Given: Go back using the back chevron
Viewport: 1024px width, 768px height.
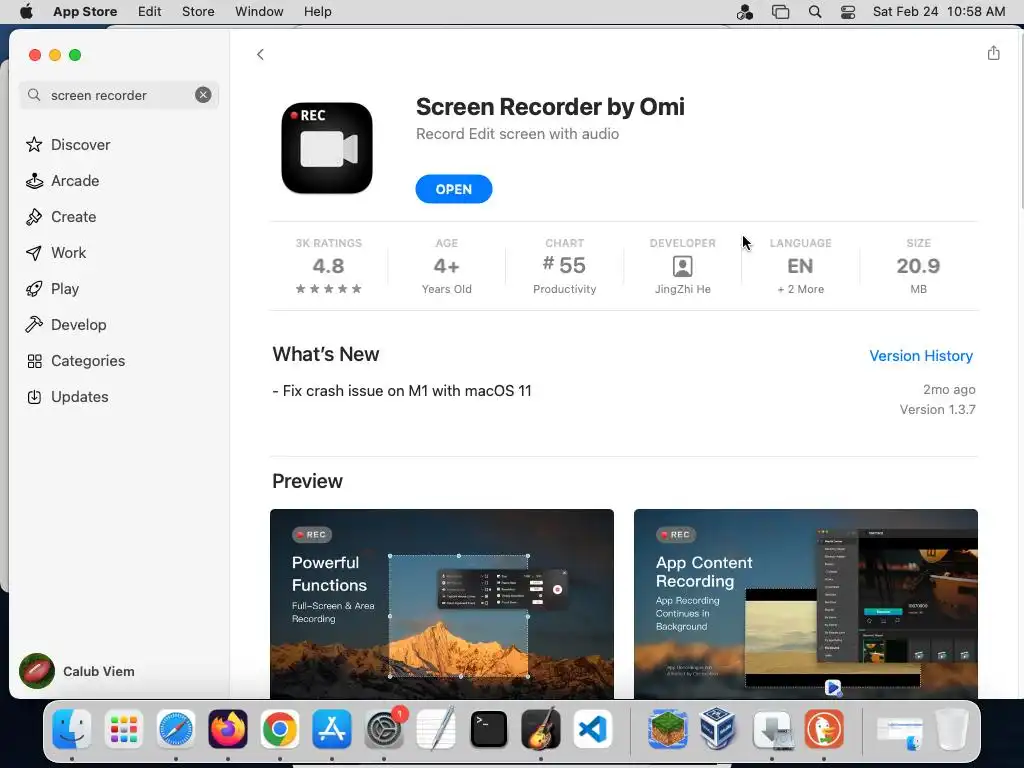Looking at the screenshot, I should click(260, 54).
